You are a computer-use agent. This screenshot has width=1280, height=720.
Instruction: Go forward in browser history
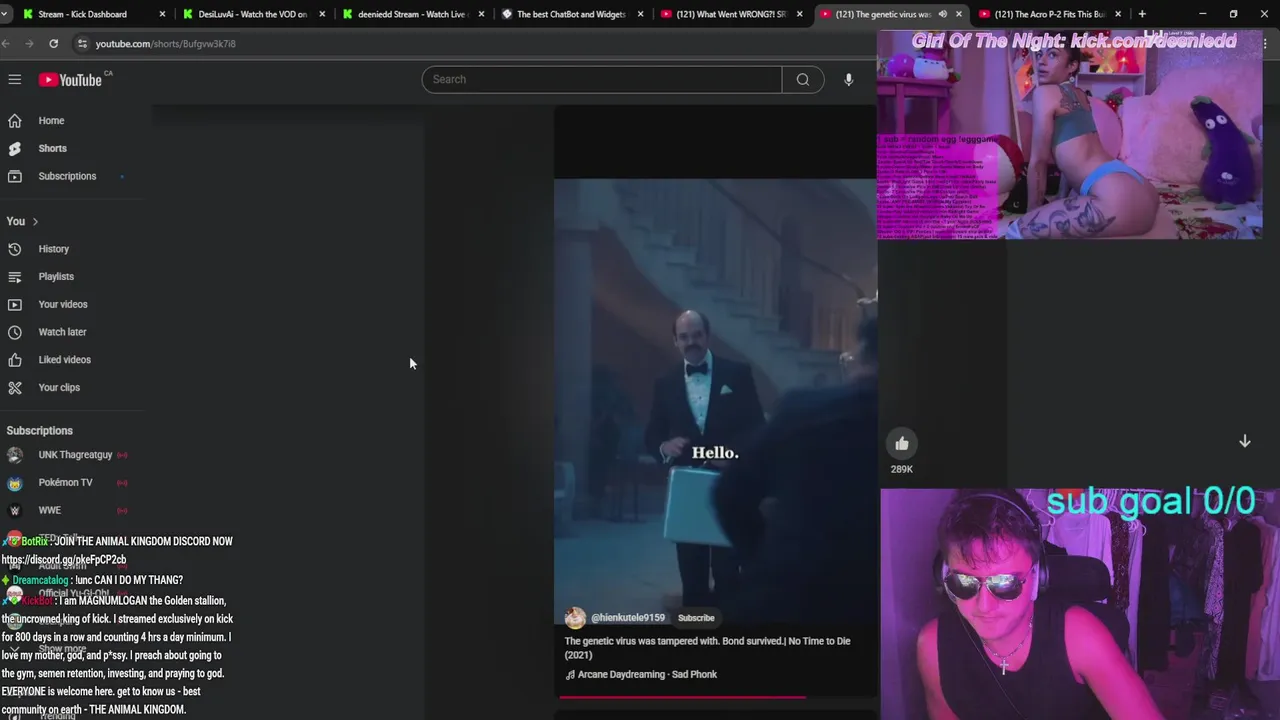point(29,43)
